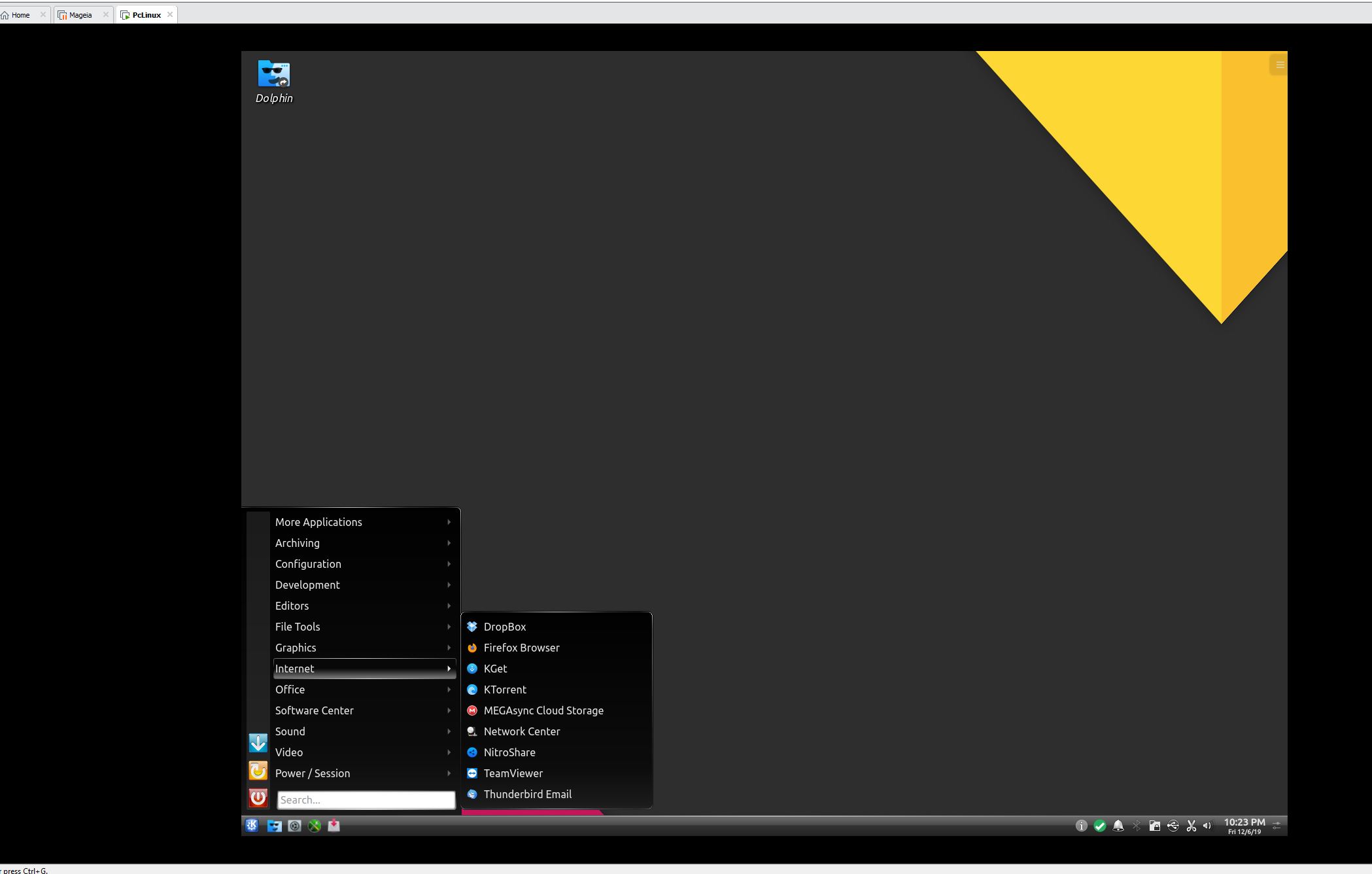Click the green checkmark update tray icon

coord(1100,826)
